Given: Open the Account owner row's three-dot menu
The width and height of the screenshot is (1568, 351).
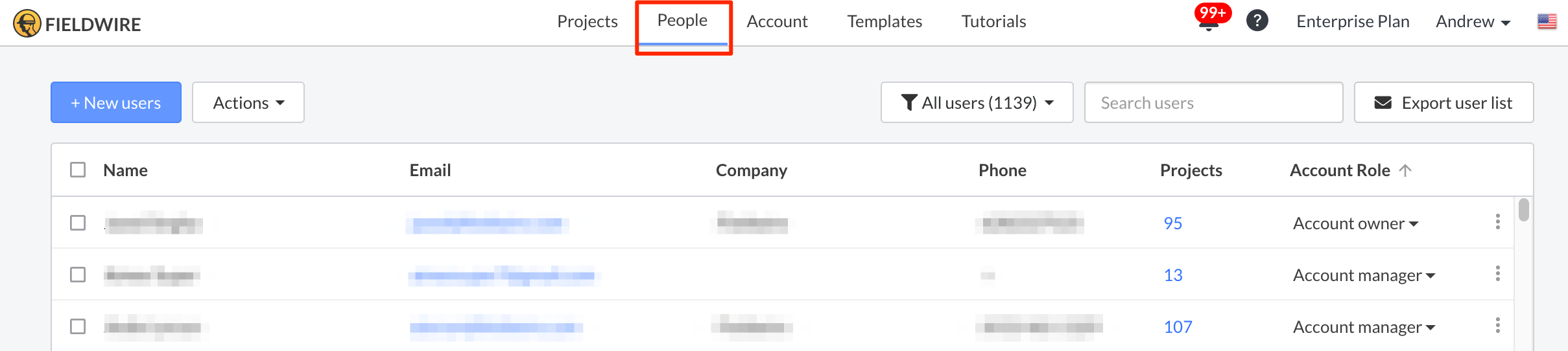Looking at the screenshot, I should click(1497, 222).
